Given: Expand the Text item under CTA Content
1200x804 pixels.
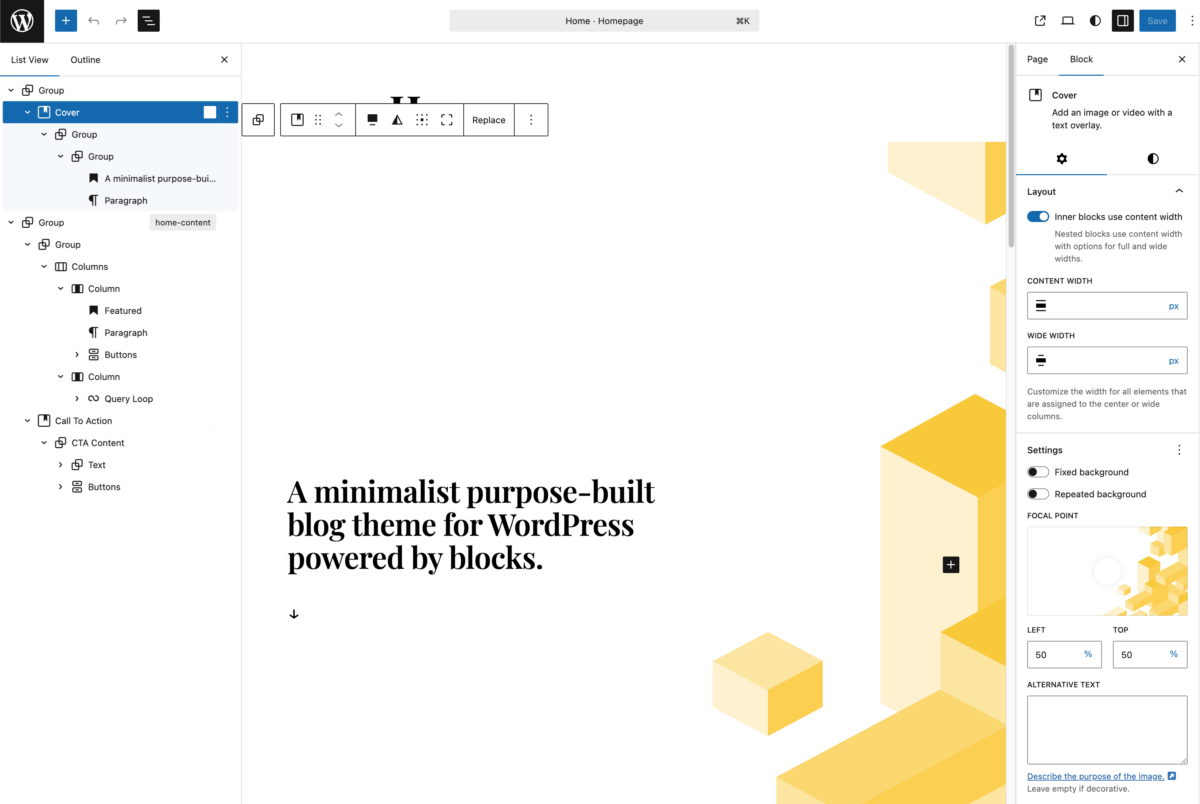Looking at the screenshot, I should [x=61, y=465].
